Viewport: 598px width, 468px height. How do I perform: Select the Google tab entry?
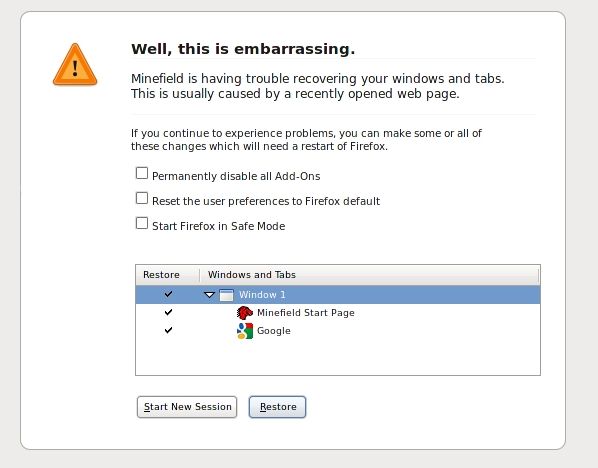[x=338, y=331]
